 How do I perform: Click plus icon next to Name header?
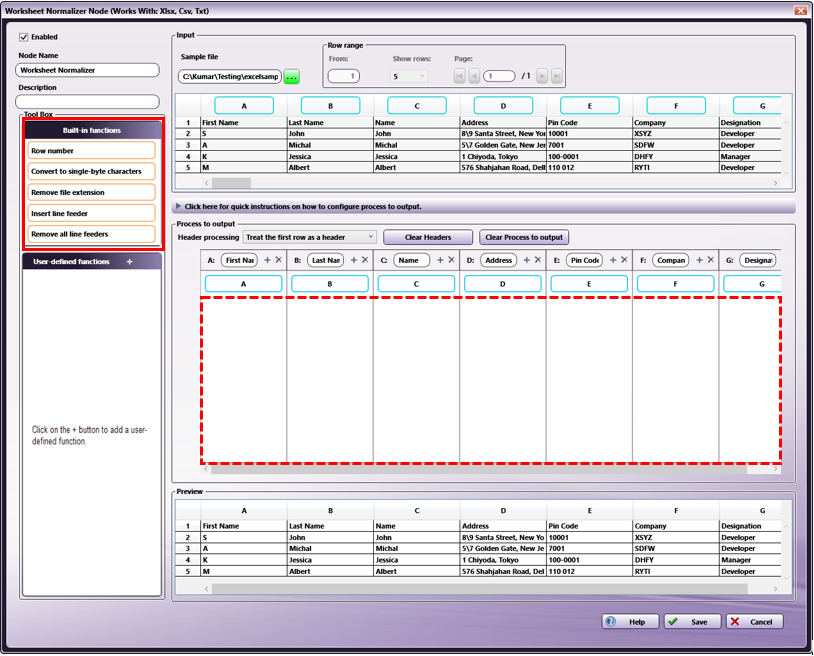(440, 260)
